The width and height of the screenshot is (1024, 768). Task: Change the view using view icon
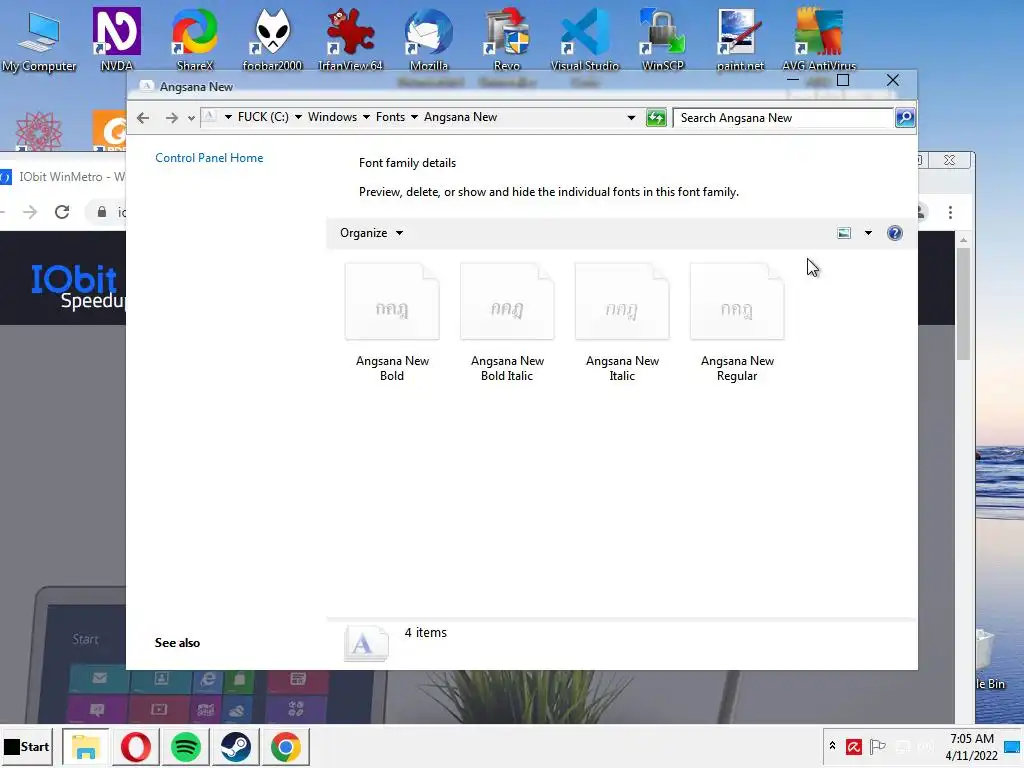844,233
